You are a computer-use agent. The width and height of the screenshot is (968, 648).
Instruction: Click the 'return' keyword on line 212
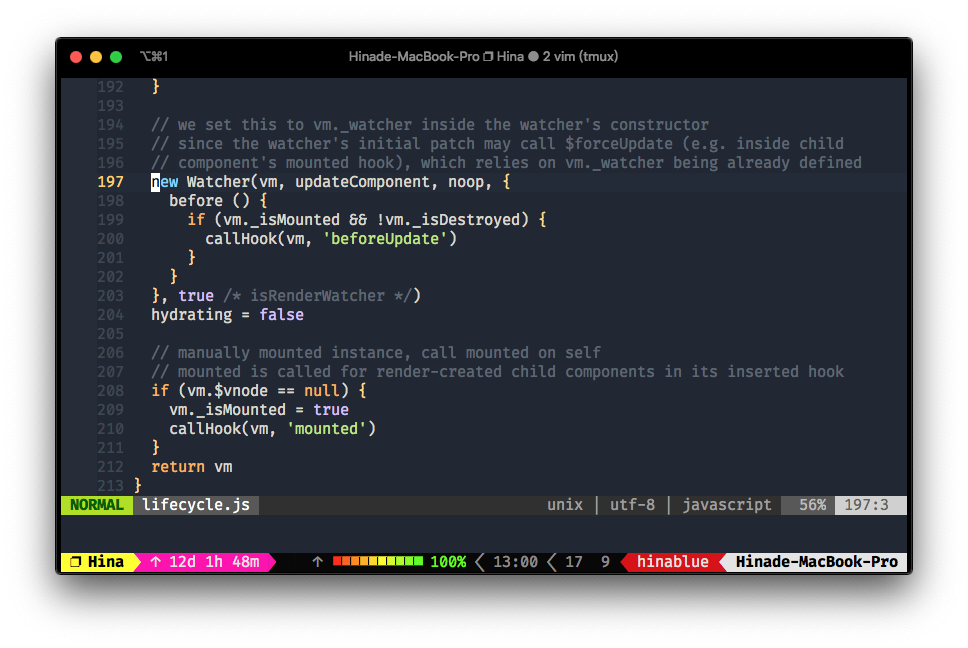tap(178, 467)
